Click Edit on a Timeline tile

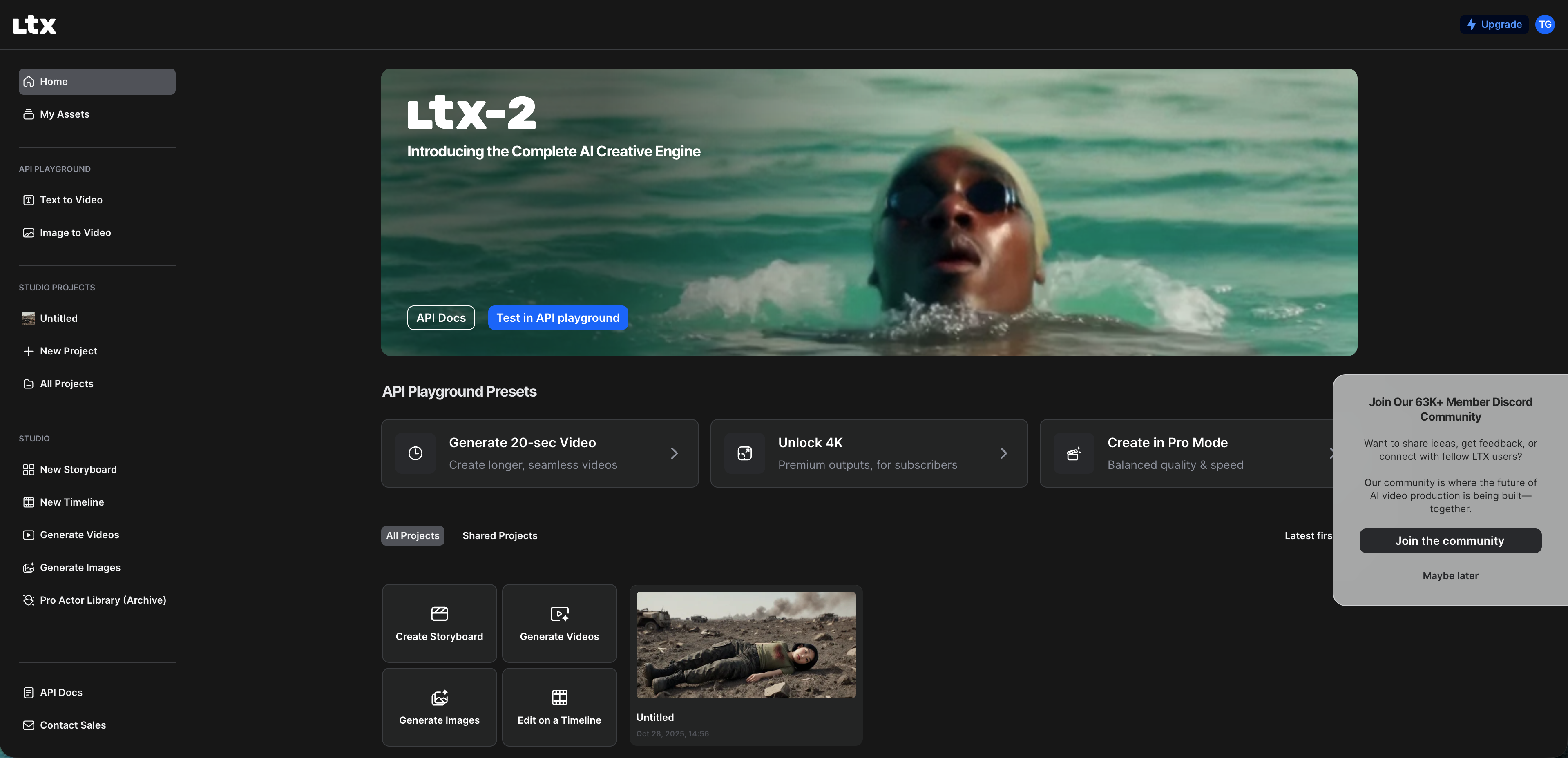click(x=559, y=707)
